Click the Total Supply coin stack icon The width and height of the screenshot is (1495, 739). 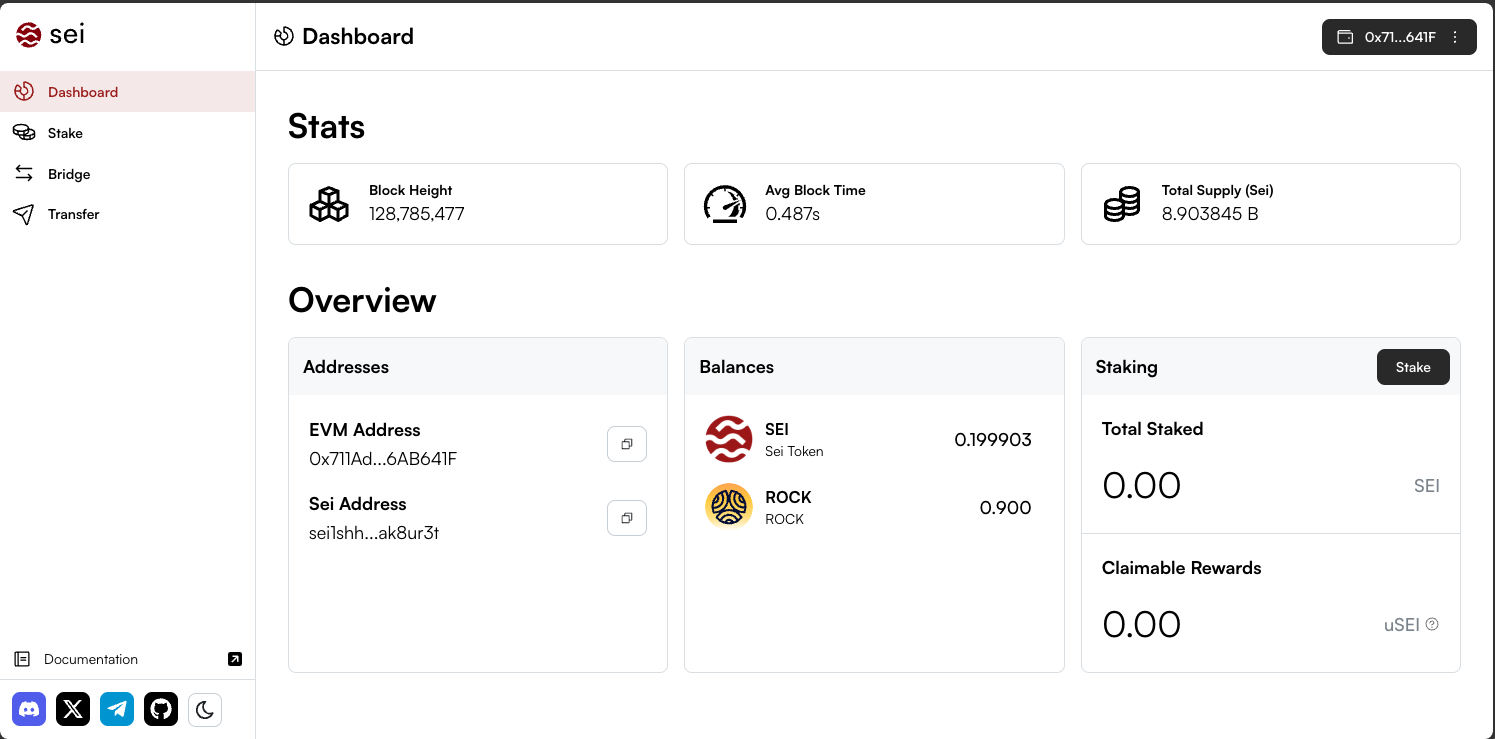pos(1122,204)
